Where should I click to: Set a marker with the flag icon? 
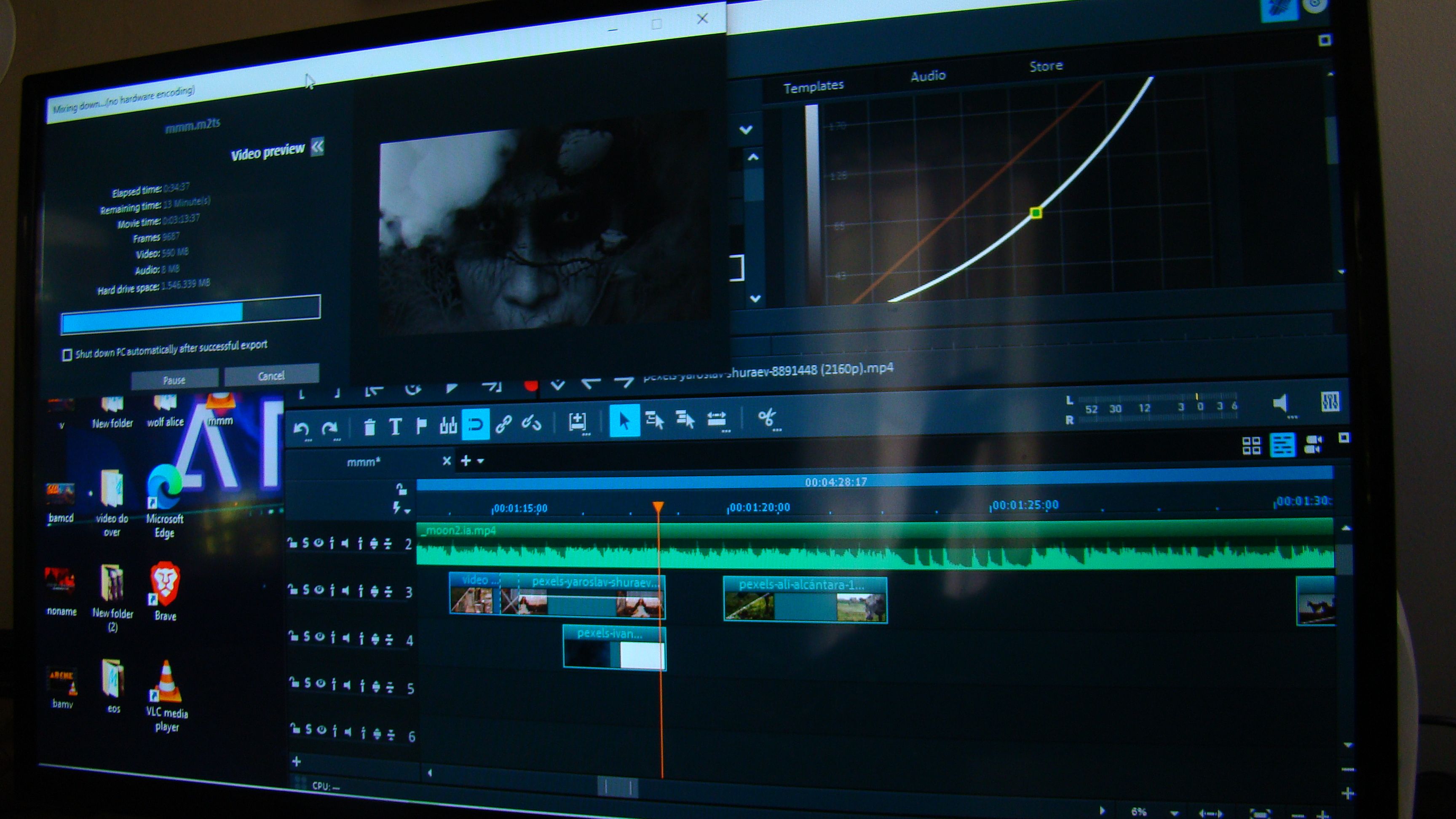421,426
